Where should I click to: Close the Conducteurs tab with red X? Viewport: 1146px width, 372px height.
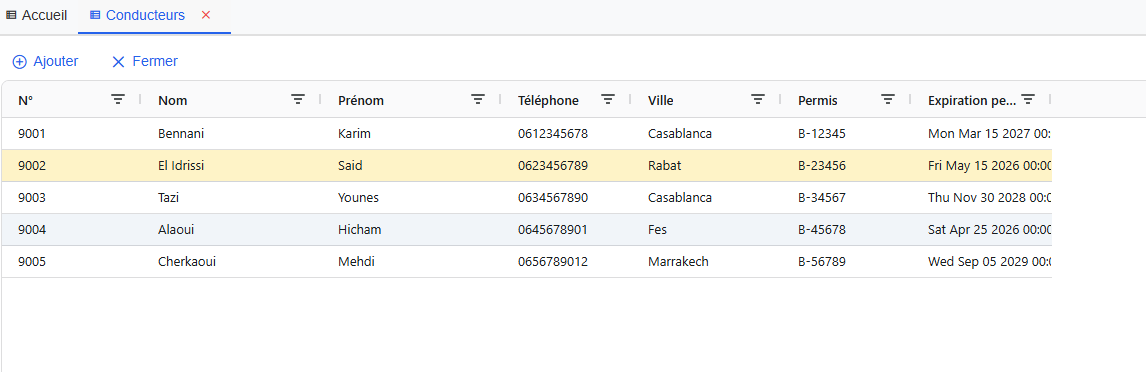pyautogui.click(x=206, y=15)
